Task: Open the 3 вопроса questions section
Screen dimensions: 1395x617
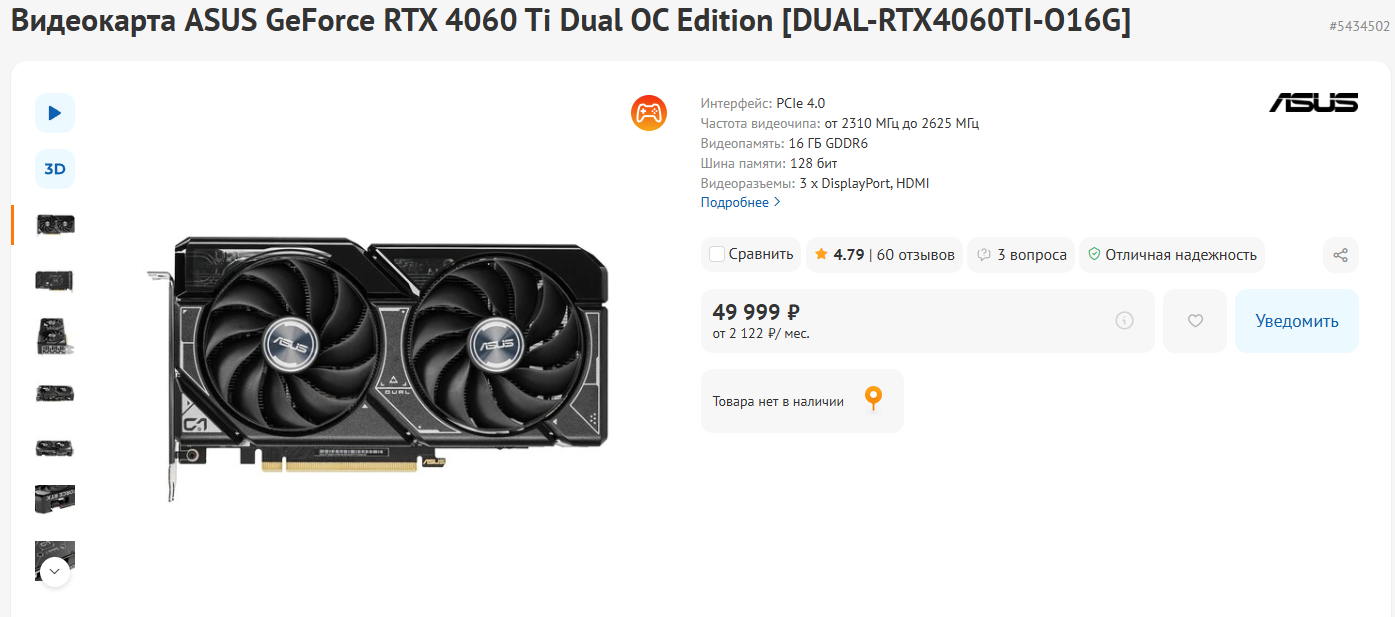Action: [x=1021, y=255]
